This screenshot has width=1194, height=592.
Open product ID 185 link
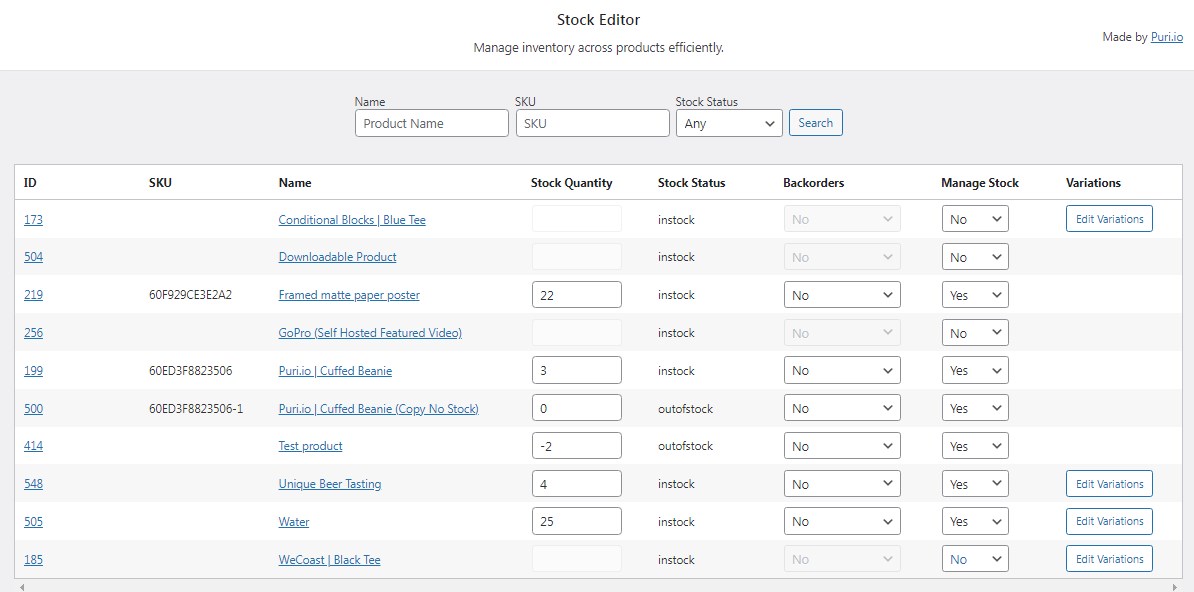click(x=34, y=560)
